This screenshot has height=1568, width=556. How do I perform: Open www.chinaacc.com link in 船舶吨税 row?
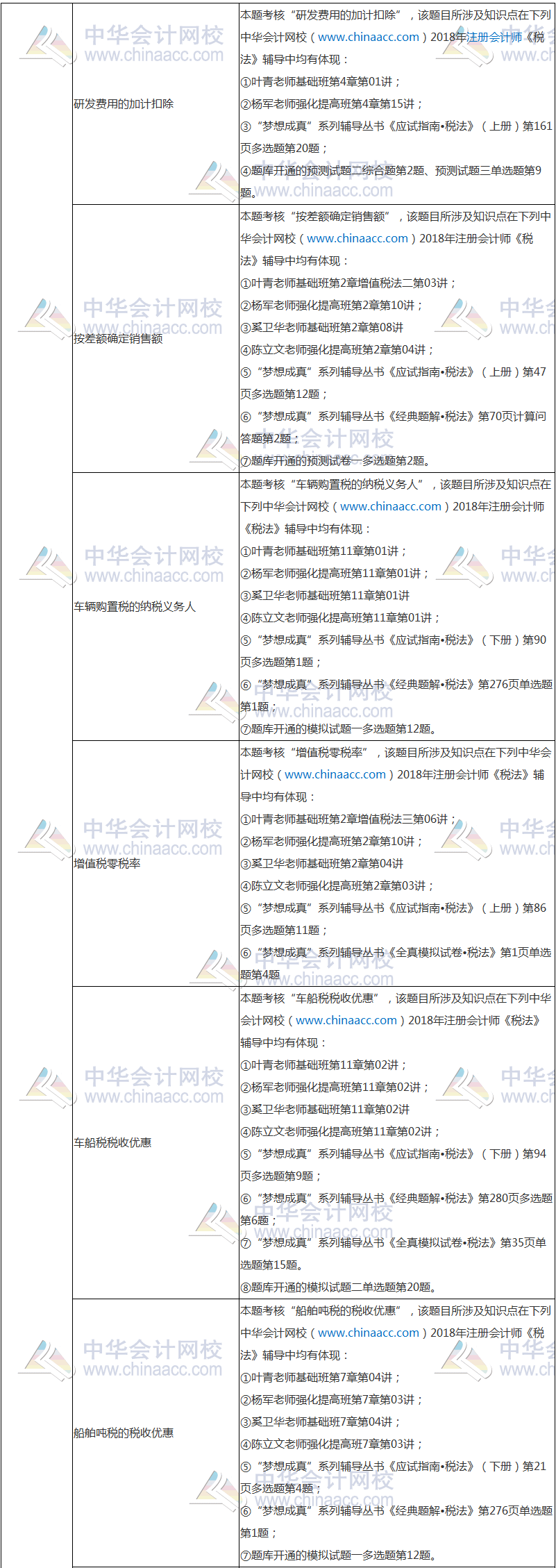pos(369,1333)
